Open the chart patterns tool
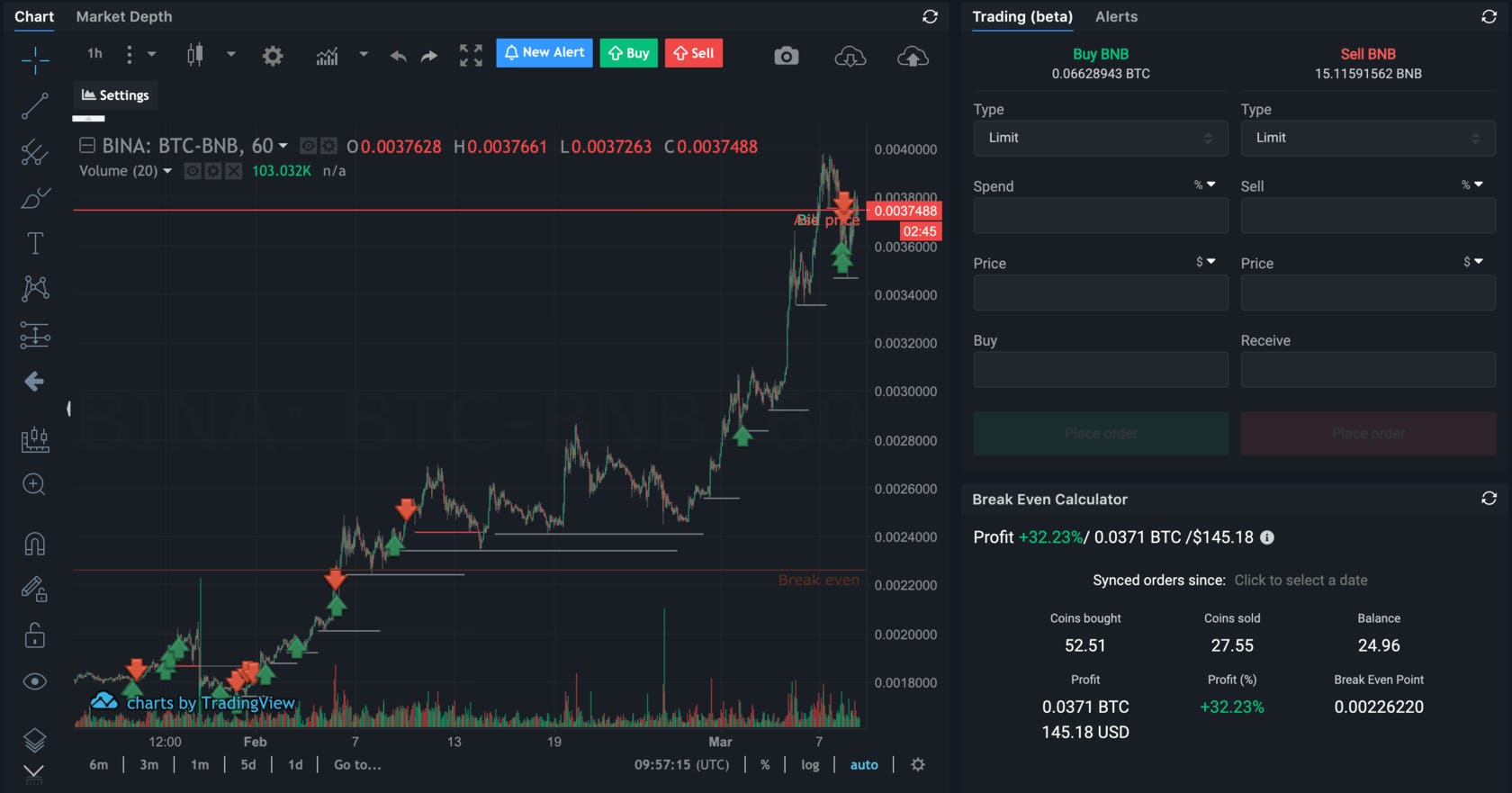This screenshot has height=793, width=1512. pyautogui.click(x=35, y=288)
